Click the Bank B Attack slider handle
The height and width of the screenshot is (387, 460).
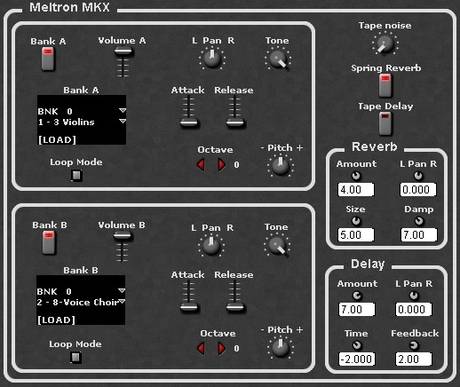[x=189, y=308]
